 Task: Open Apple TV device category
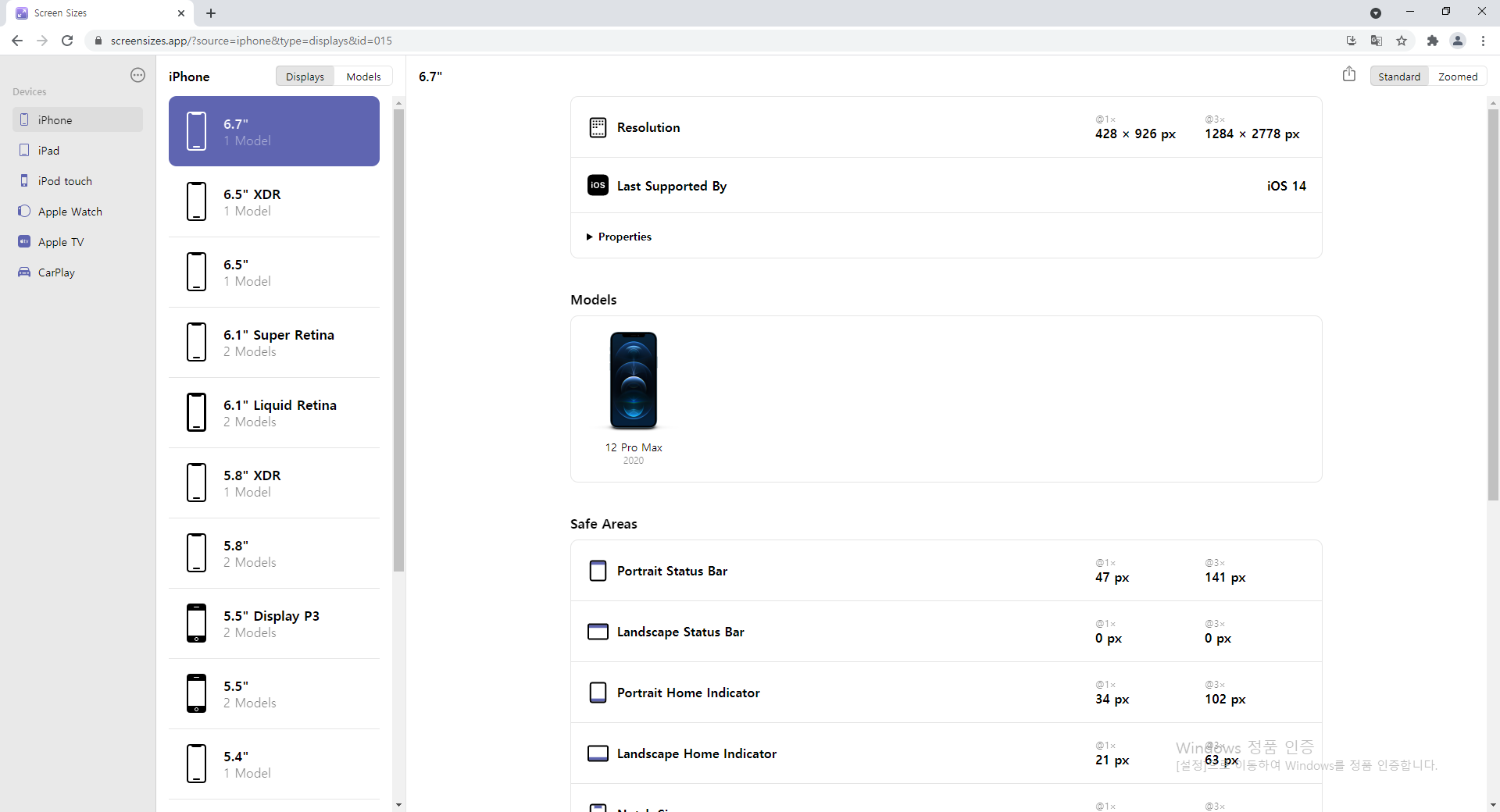(x=77, y=241)
